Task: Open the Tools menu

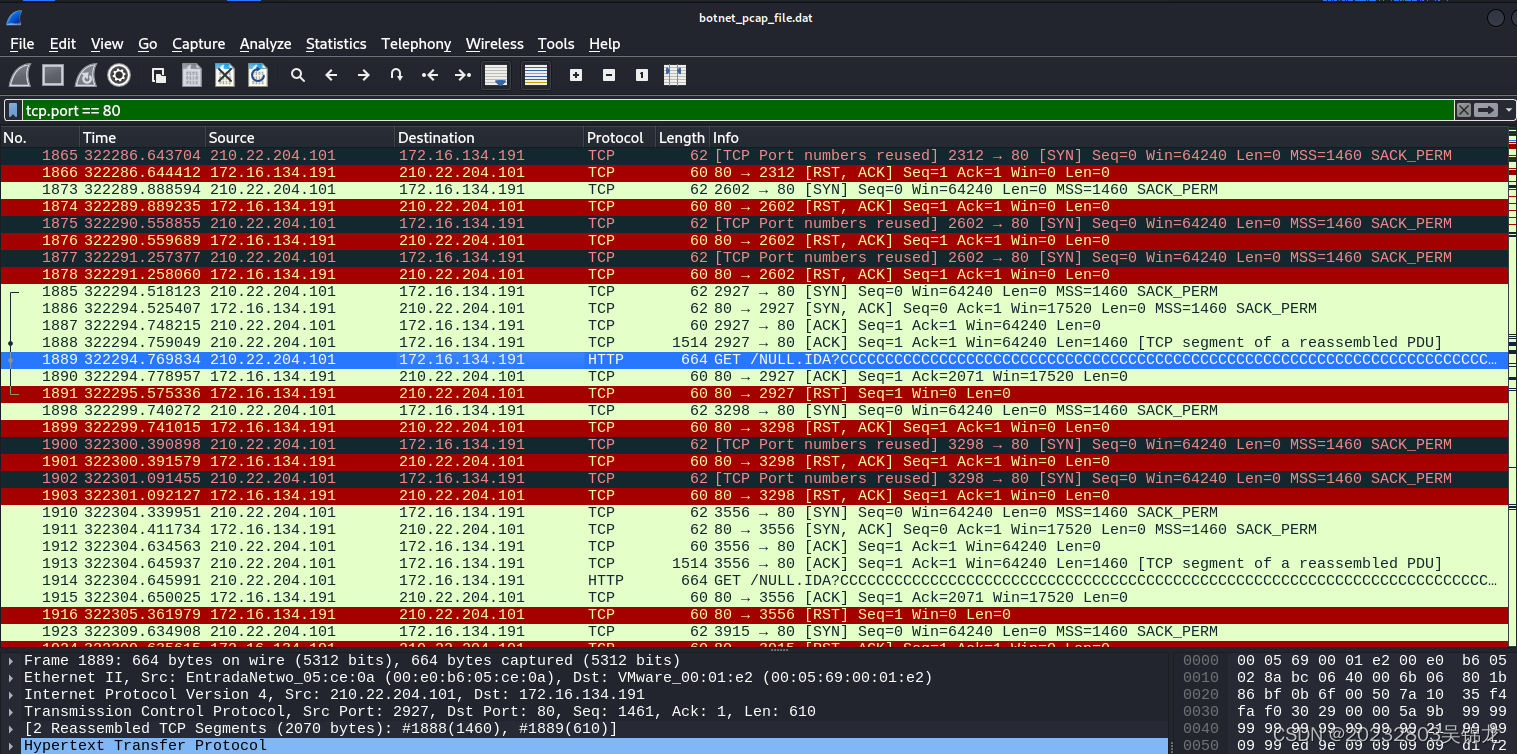Action: coord(556,44)
